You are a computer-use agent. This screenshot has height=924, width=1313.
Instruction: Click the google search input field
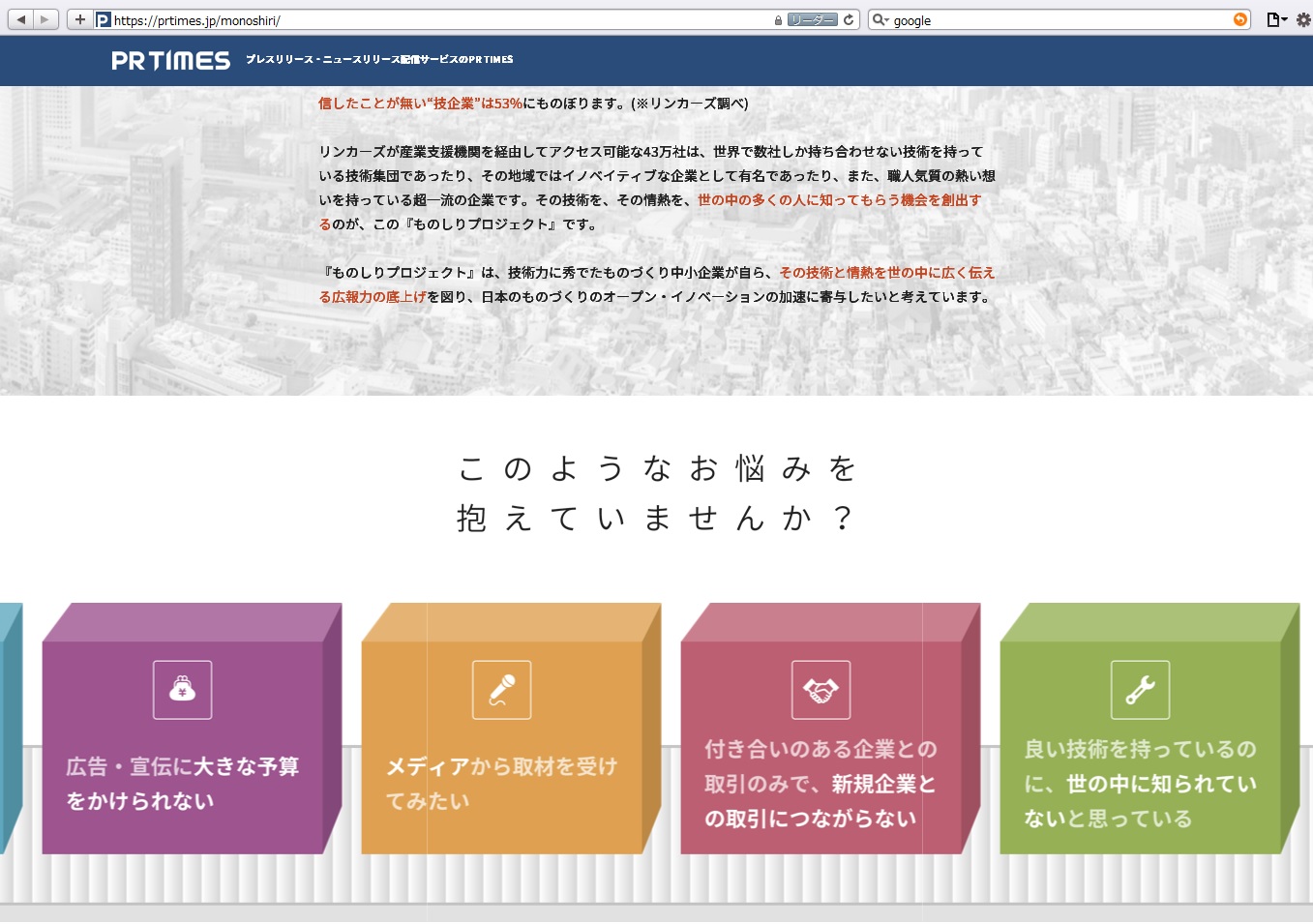coord(1055,20)
